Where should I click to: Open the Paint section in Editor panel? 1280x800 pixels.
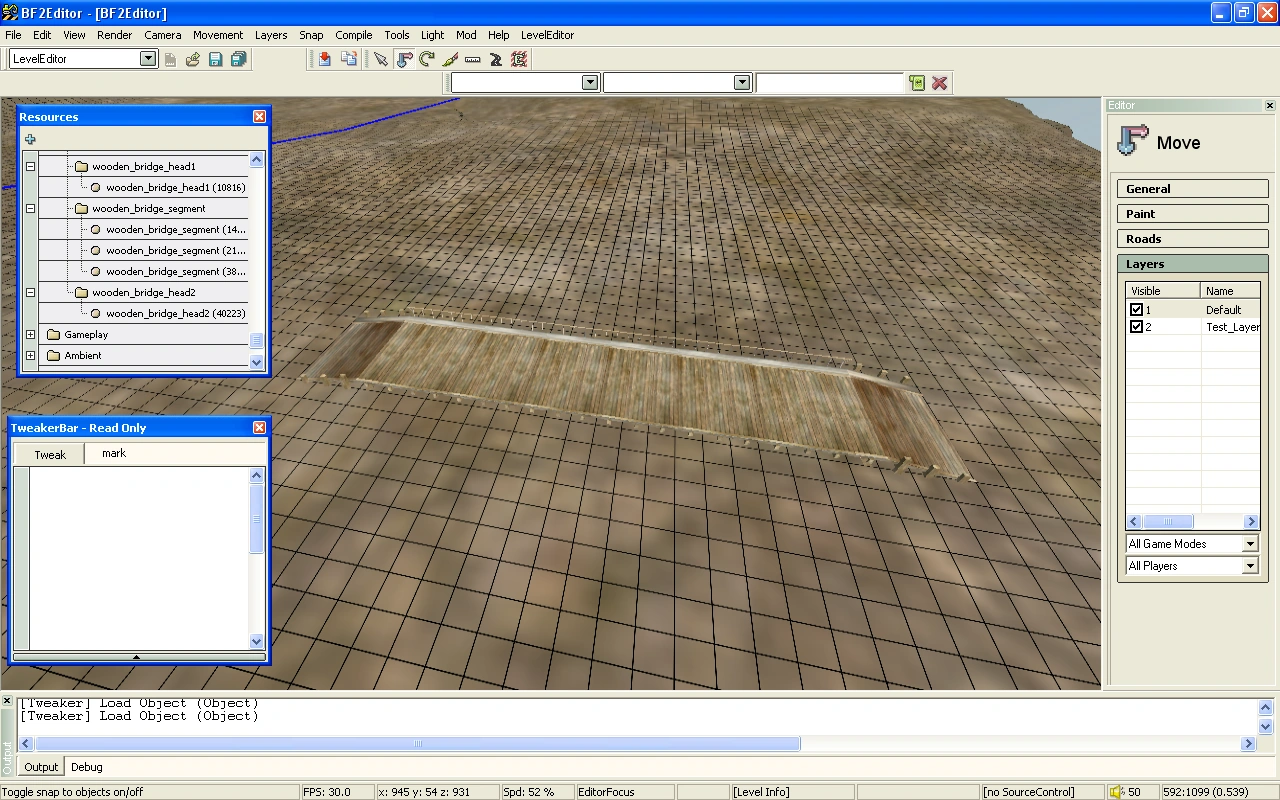(x=1192, y=214)
